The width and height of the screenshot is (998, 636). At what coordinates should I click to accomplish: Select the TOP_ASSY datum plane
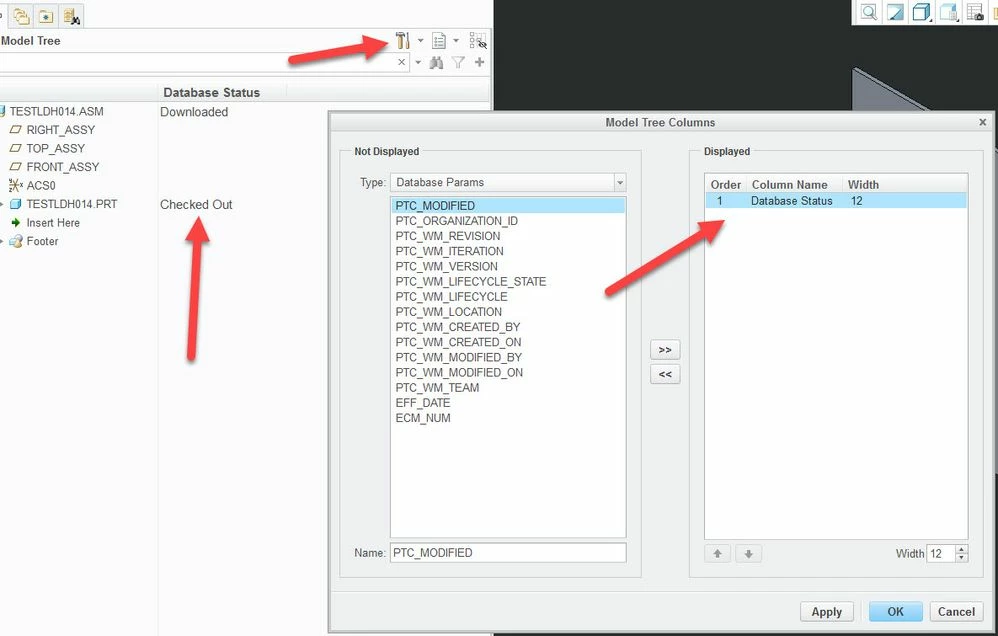pos(55,148)
